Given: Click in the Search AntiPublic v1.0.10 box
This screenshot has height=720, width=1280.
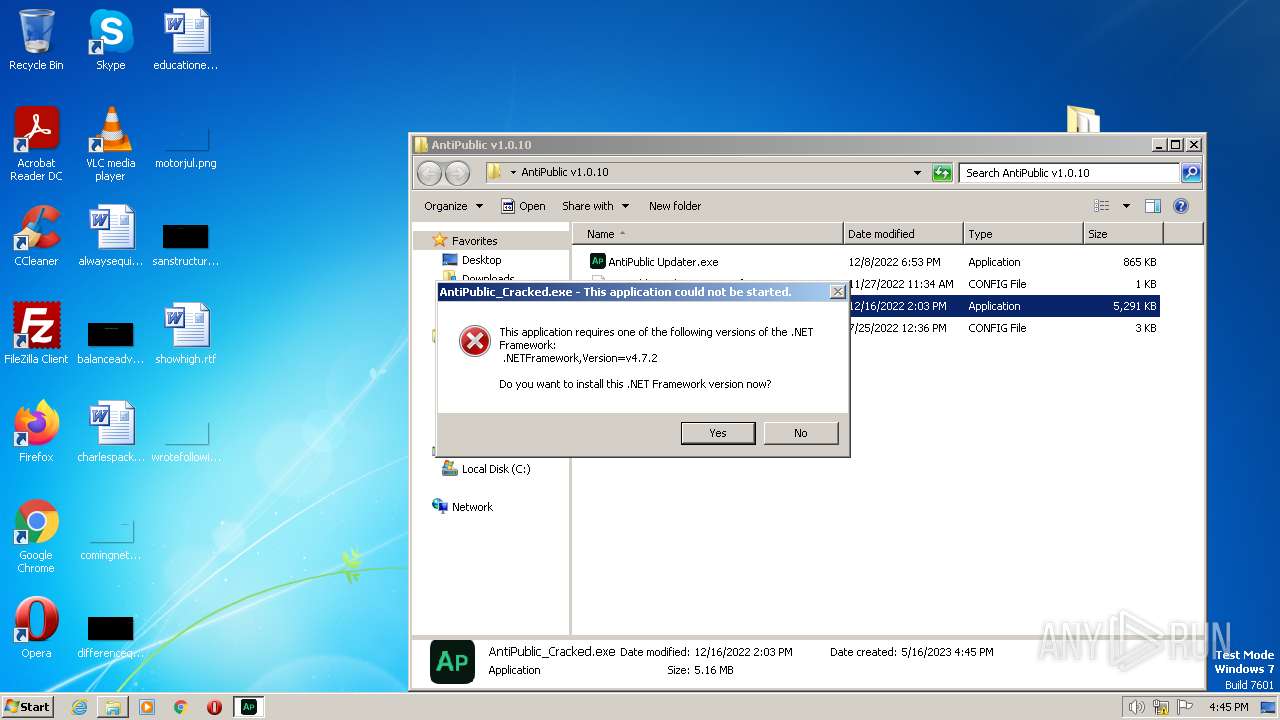Looking at the screenshot, I should tap(1068, 173).
